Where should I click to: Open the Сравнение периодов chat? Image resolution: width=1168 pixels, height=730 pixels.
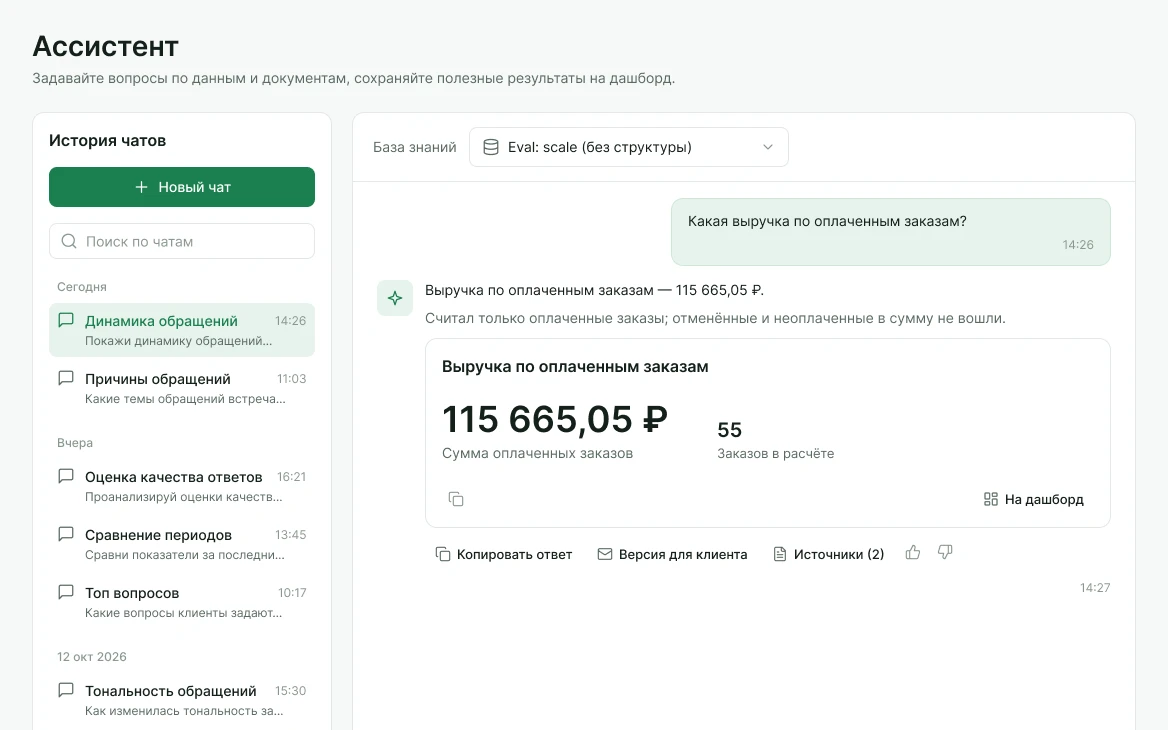point(182,544)
